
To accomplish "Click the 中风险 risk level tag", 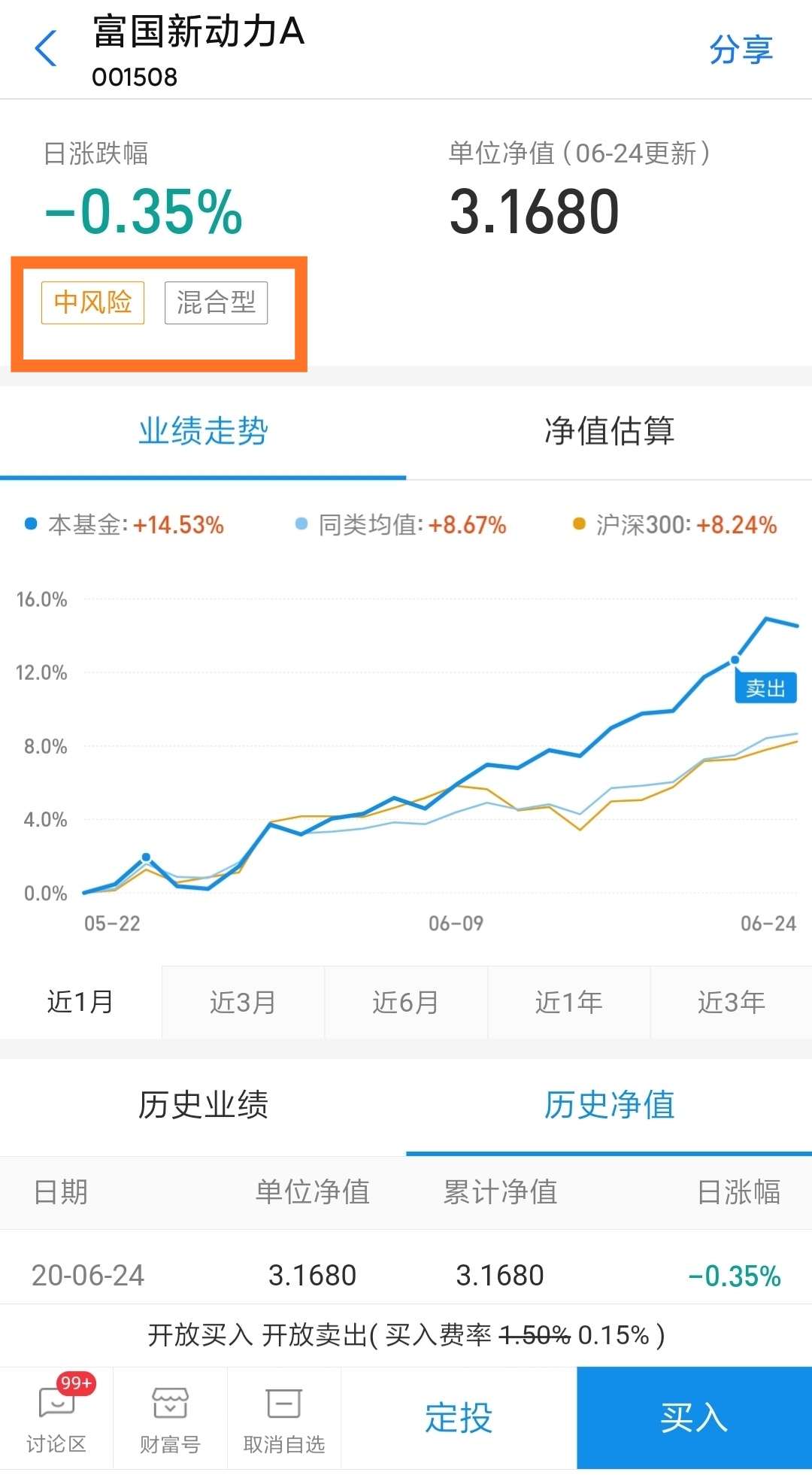I will point(92,302).
